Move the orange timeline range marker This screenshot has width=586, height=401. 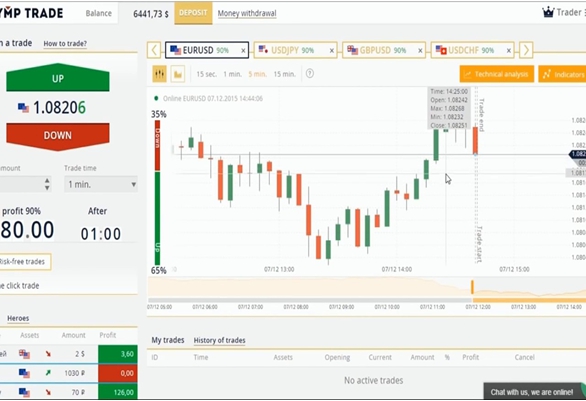(472, 287)
